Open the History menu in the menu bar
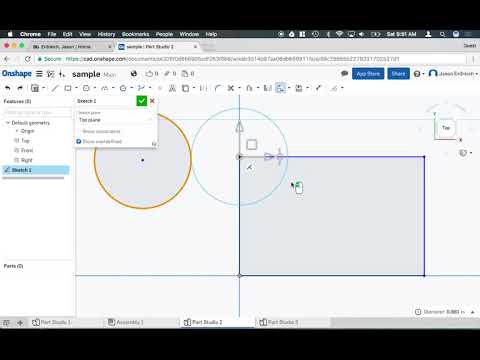The image size is (480, 360). (106, 34)
